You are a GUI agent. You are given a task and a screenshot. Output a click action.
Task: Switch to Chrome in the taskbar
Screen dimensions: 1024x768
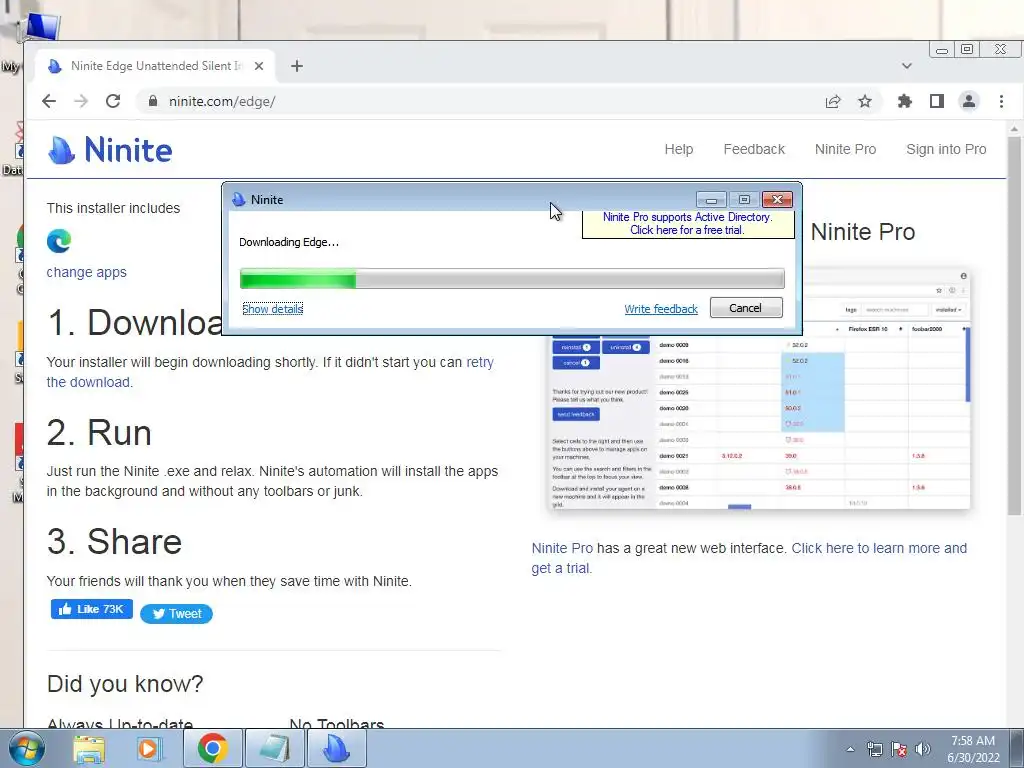point(212,749)
